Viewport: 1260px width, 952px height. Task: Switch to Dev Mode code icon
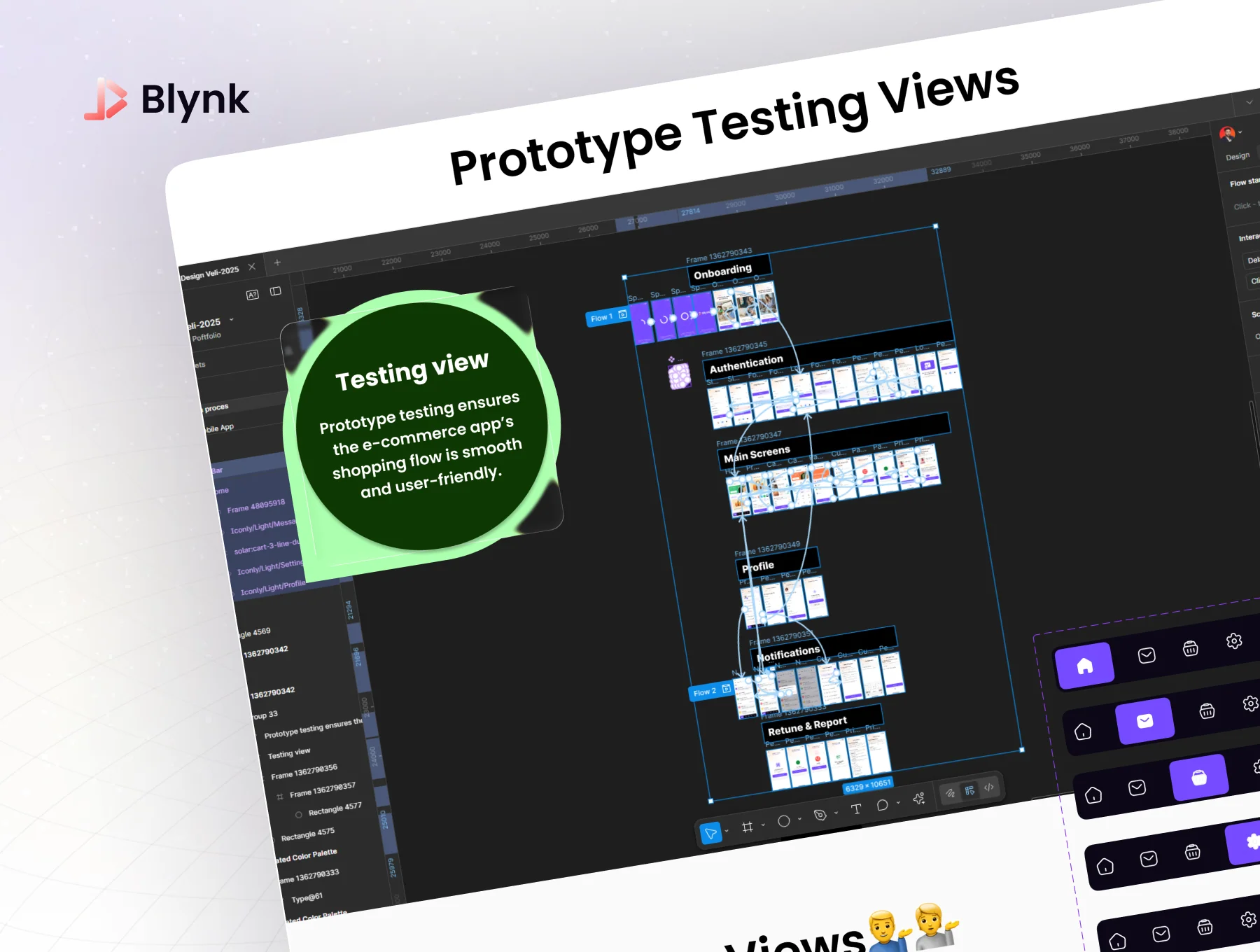(x=989, y=787)
